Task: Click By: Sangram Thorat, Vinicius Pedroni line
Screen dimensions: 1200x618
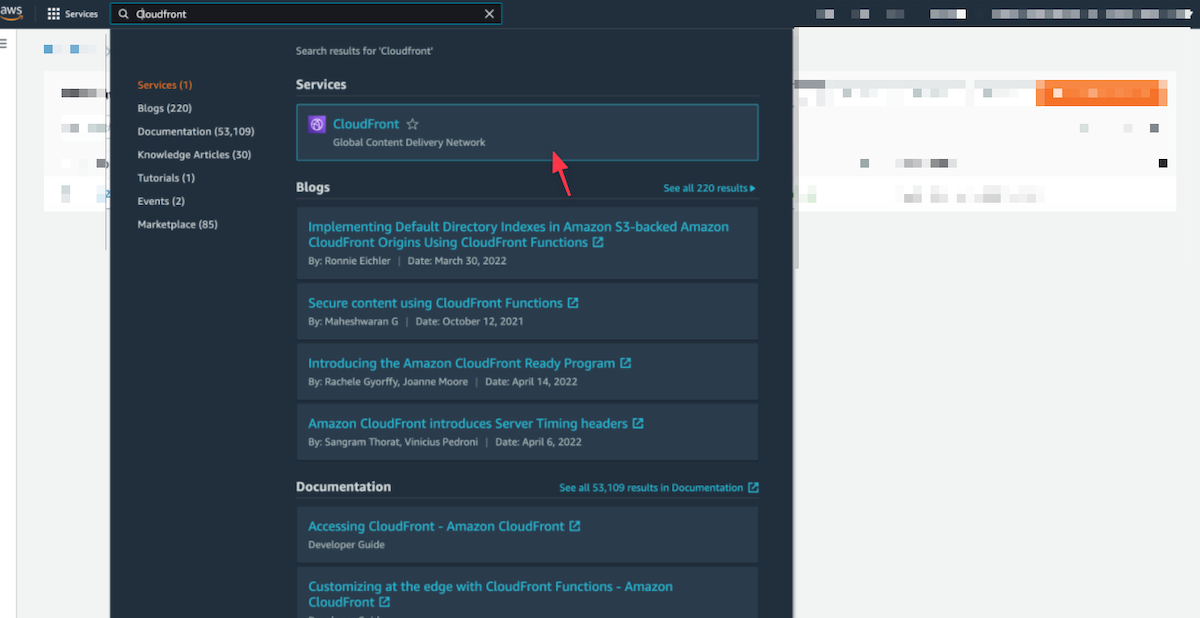Action: point(392,441)
